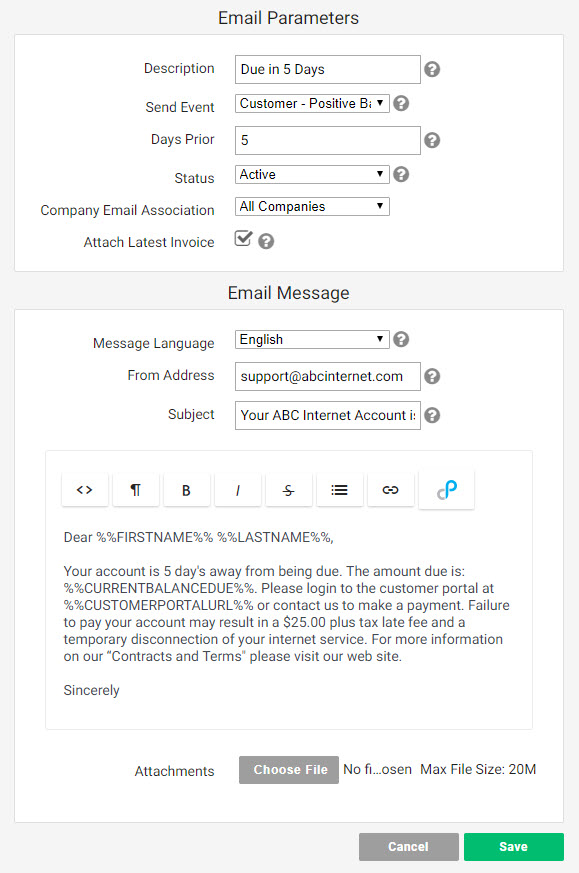Show help for the Status field
579x873 pixels.
(x=401, y=174)
